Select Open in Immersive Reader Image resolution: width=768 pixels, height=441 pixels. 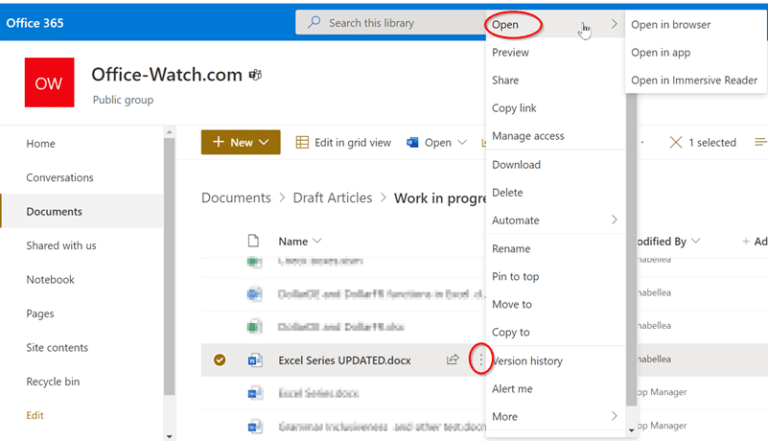(694, 80)
